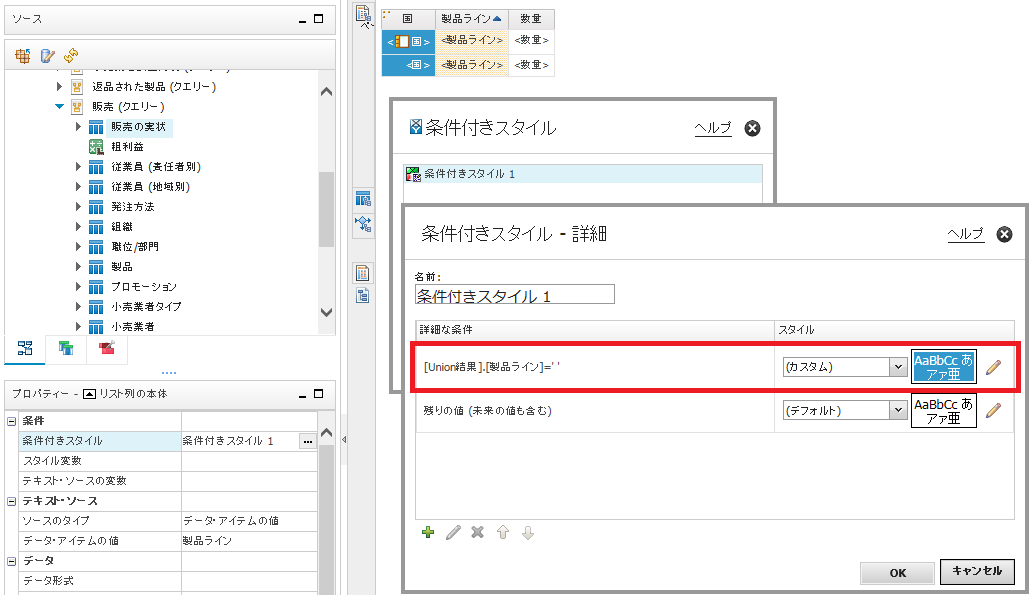Select the [Union結果].[製品ライン]=' ' condition row
The height and width of the screenshot is (595, 1031).
pyautogui.click(x=595, y=367)
